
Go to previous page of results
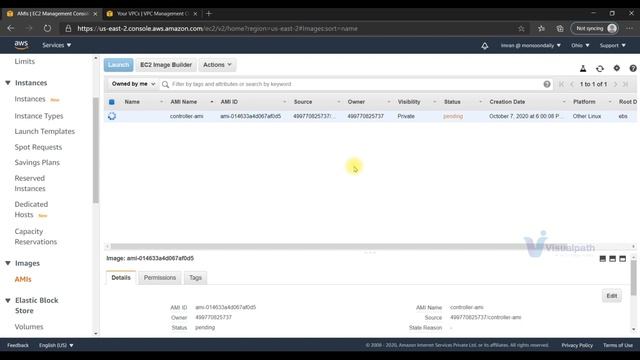click(x=572, y=84)
